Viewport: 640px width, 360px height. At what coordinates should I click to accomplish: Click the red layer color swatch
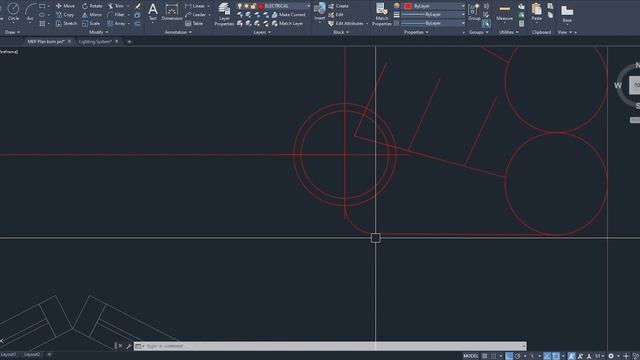[x=261, y=6]
